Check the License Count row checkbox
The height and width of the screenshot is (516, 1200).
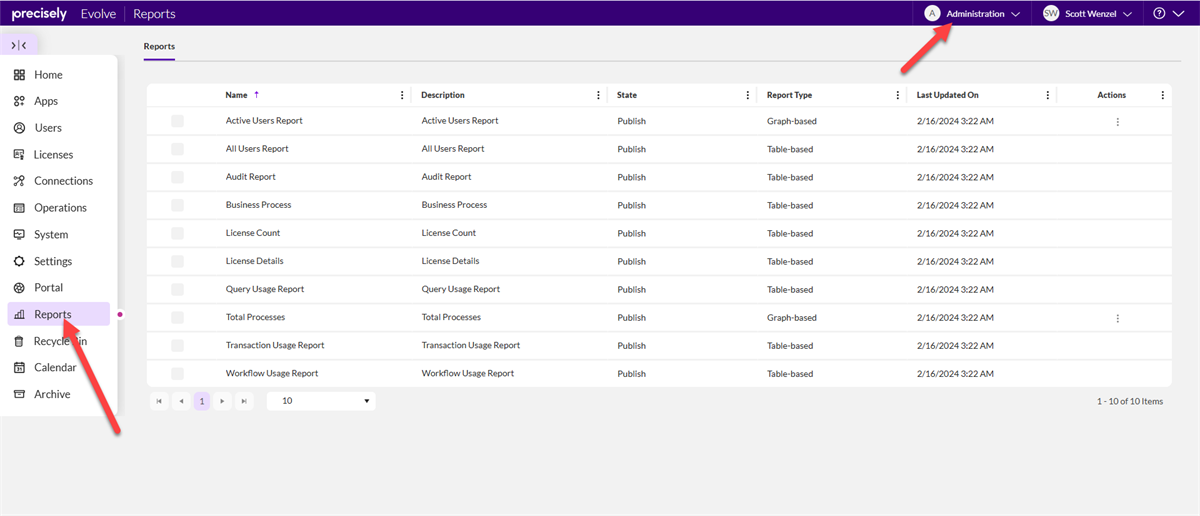[x=177, y=233]
